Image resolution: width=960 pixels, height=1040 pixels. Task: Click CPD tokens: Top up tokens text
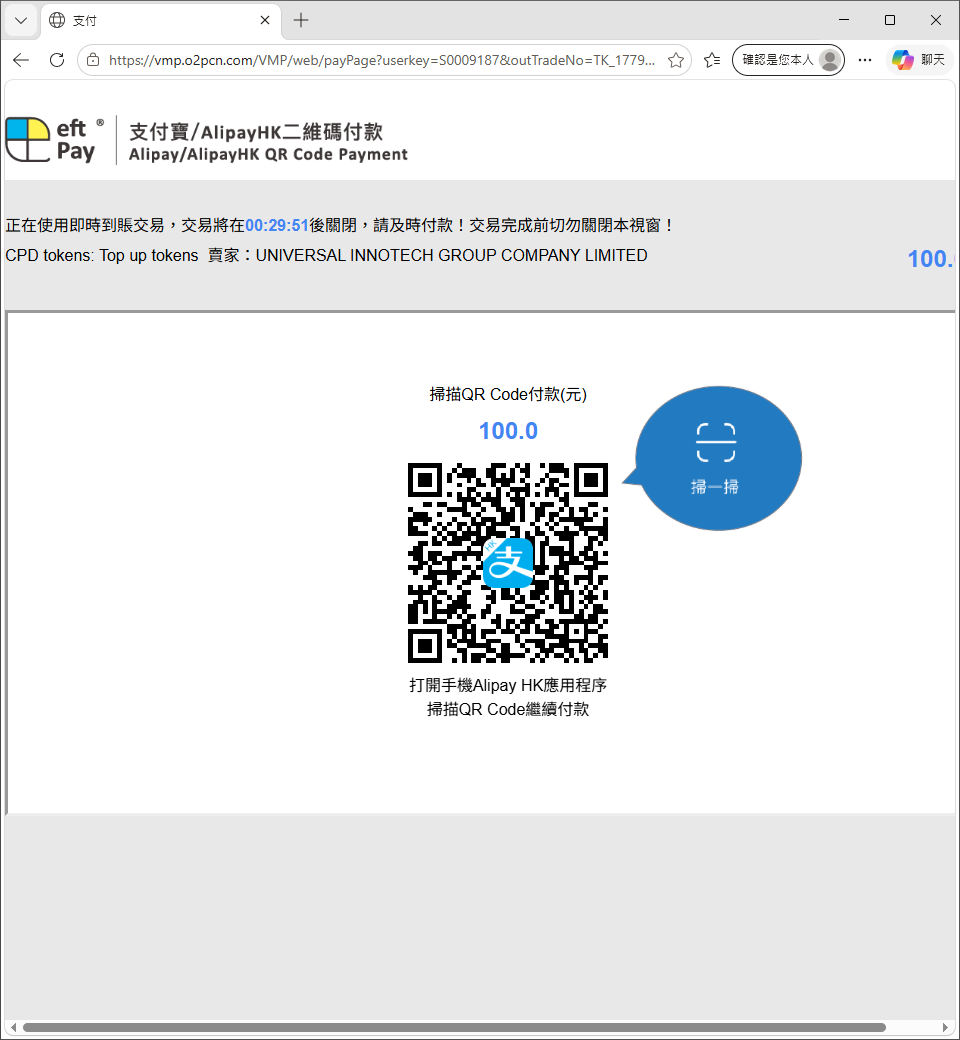pos(102,255)
